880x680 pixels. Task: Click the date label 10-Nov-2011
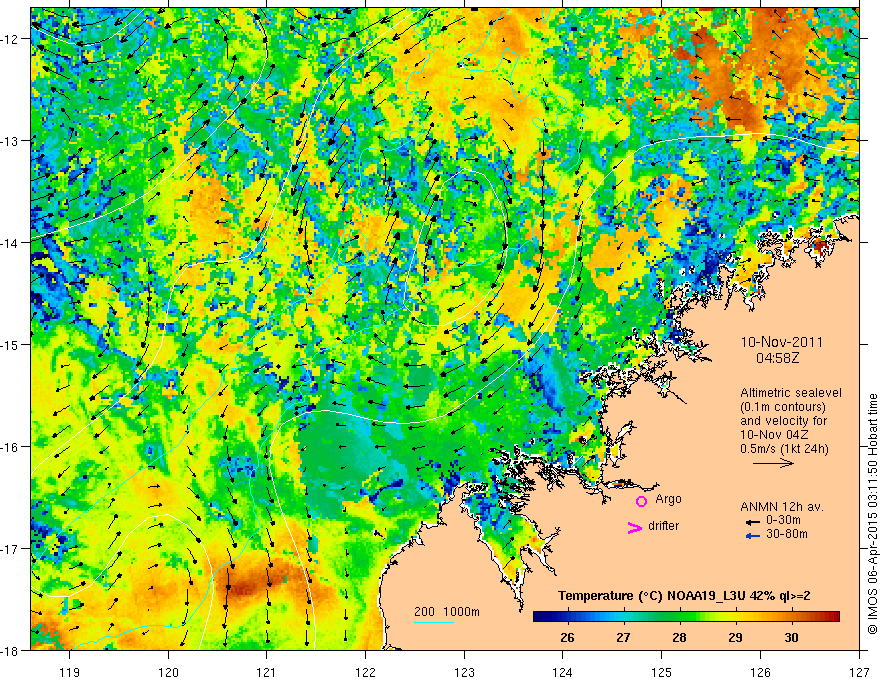pyautogui.click(x=781, y=342)
